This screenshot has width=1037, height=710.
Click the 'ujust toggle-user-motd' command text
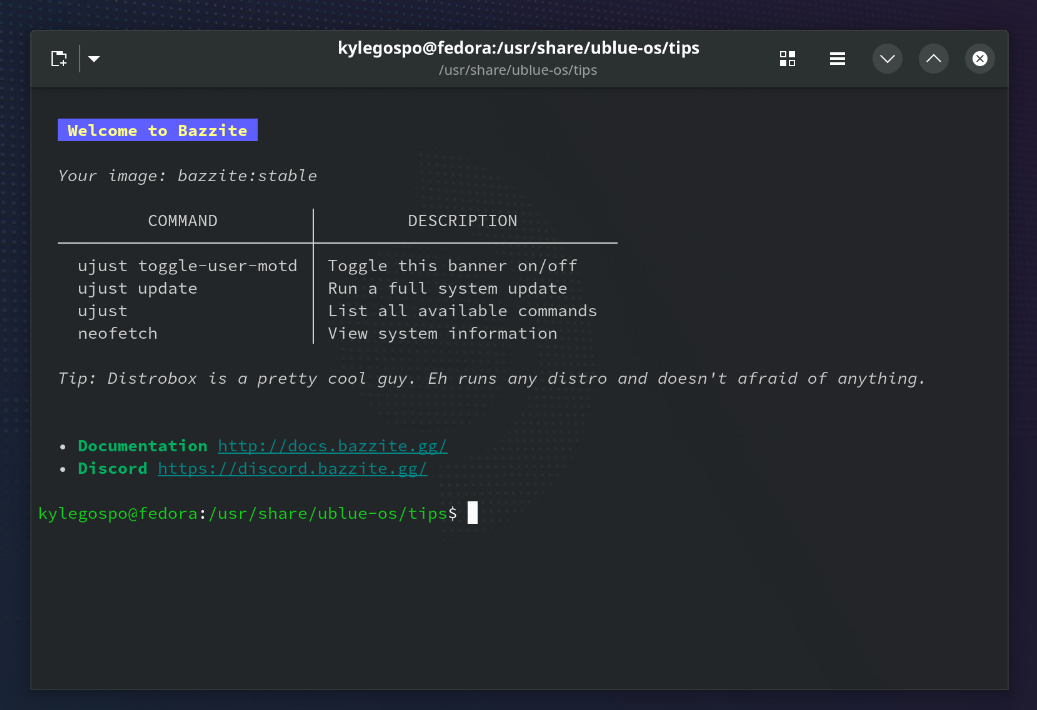click(187, 266)
